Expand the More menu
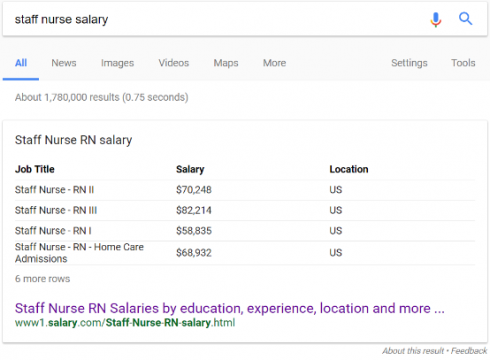 click(x=274, y=63)
